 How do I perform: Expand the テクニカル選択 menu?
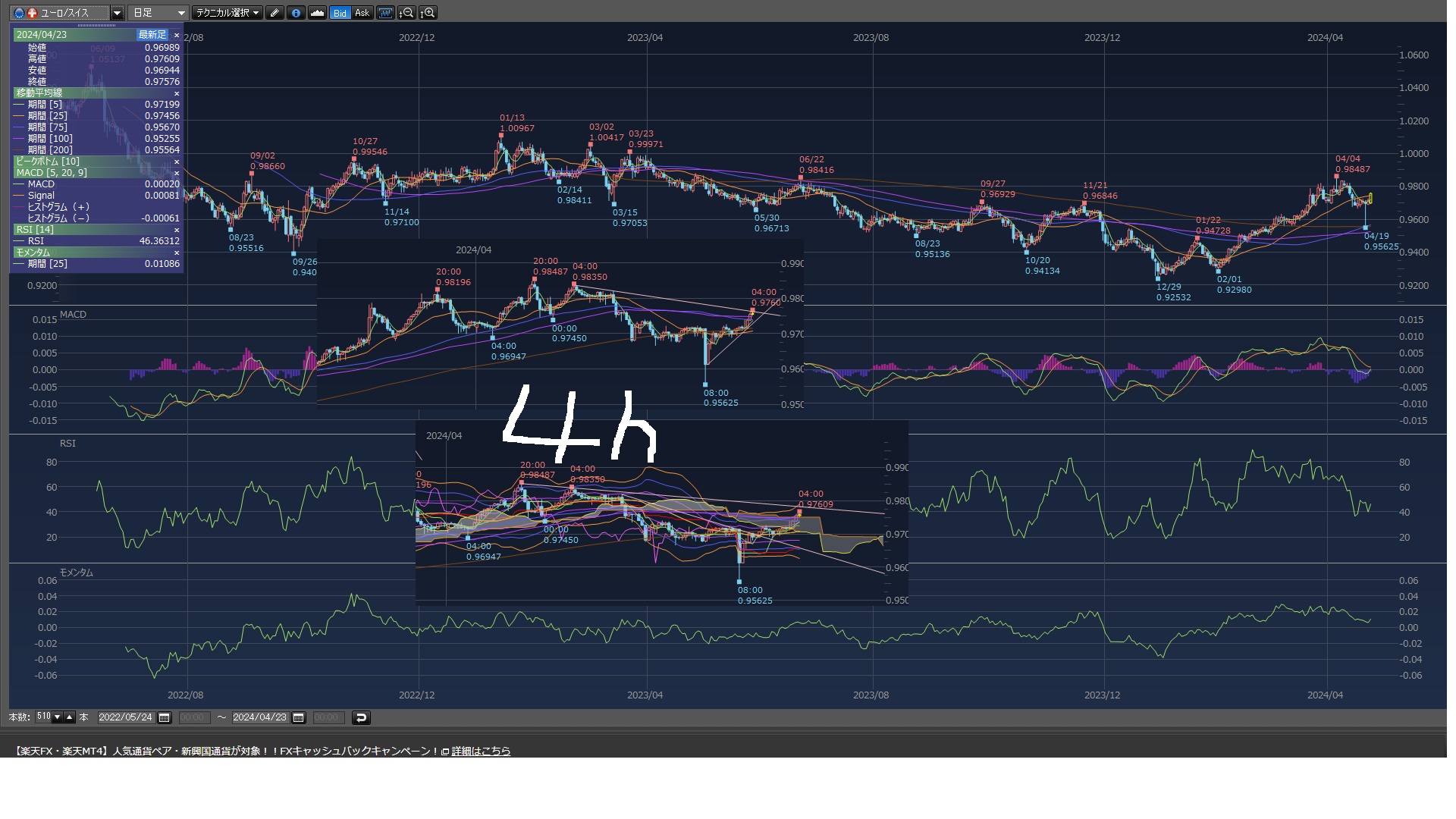[x=227, y=13]
